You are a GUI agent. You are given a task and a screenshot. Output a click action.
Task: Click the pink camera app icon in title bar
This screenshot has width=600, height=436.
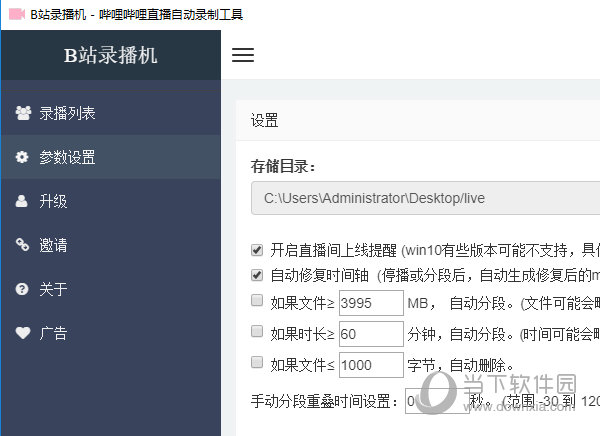(x=16, y=15)
